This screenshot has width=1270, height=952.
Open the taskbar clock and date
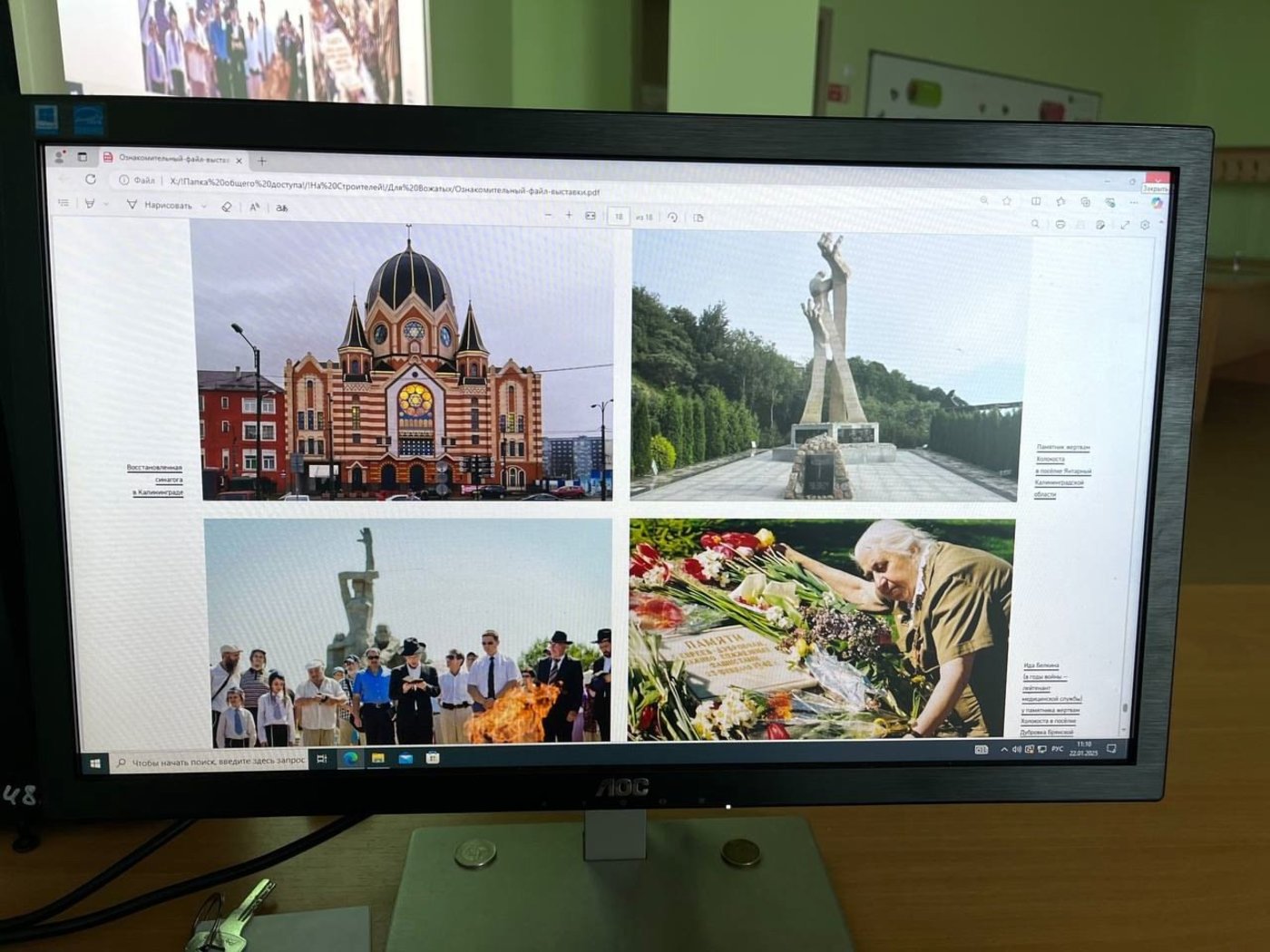pos(1084,749)
